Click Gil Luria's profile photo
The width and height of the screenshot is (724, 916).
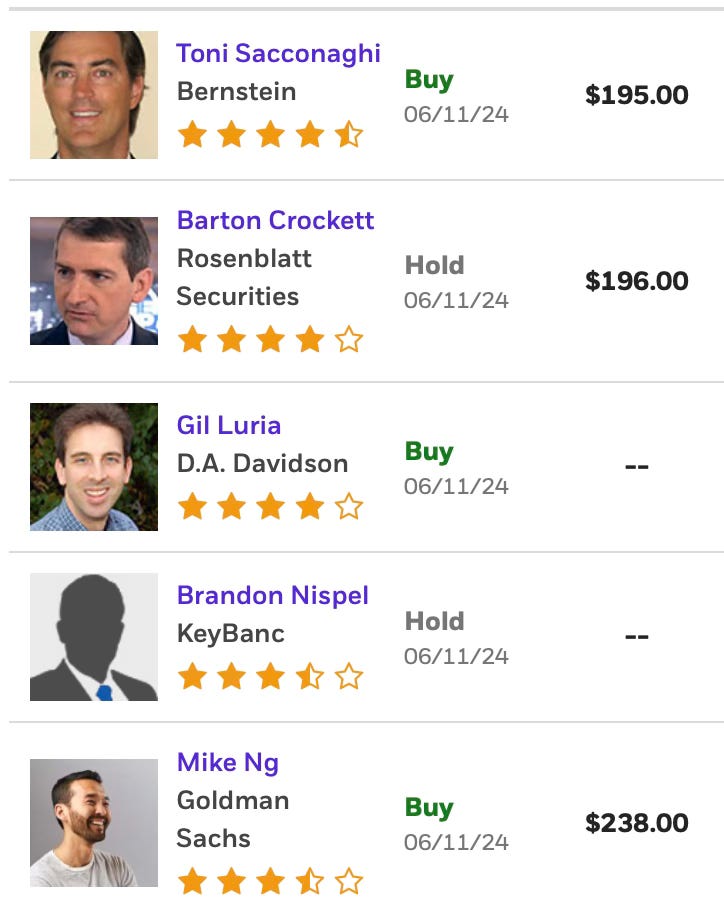point(94,467)
